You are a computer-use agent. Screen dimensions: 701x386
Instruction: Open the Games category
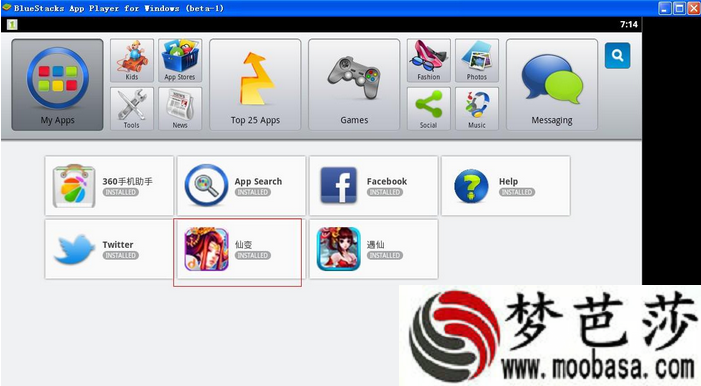[354, 85]
